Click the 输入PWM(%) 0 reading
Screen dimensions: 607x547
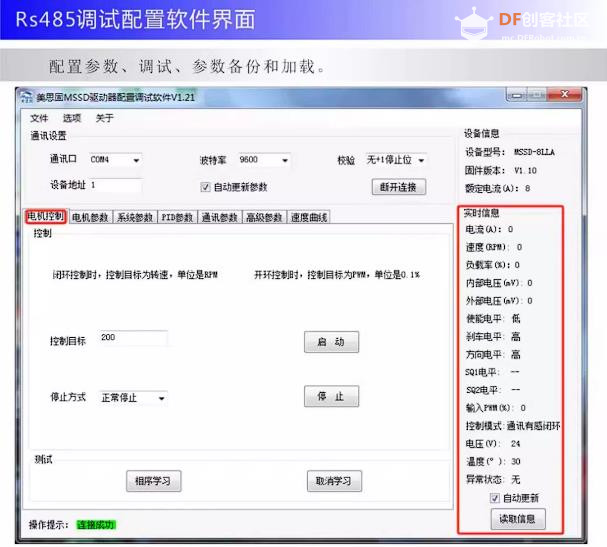496,408
